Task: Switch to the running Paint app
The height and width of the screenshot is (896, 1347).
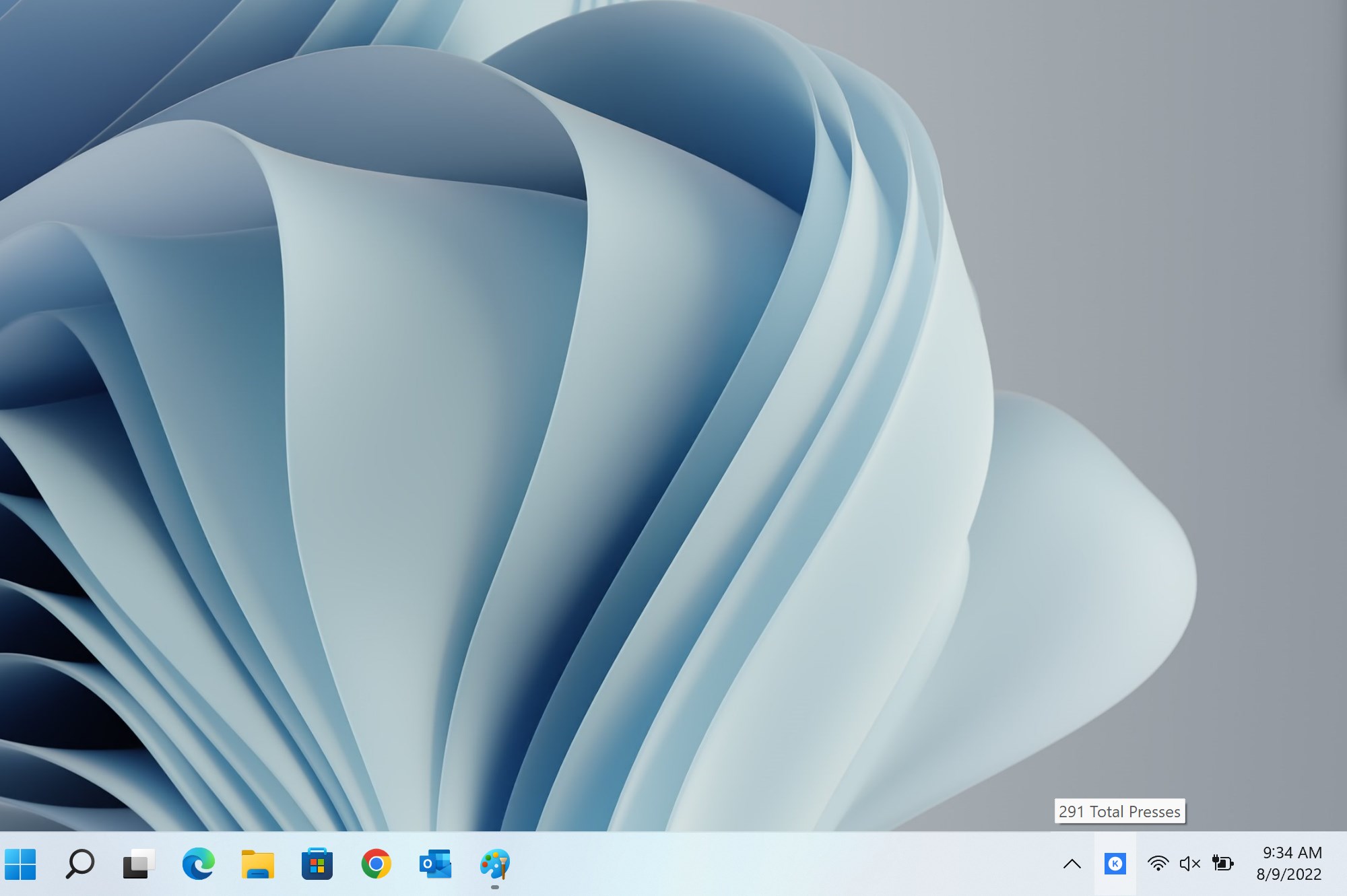Action: pos(494,864)
